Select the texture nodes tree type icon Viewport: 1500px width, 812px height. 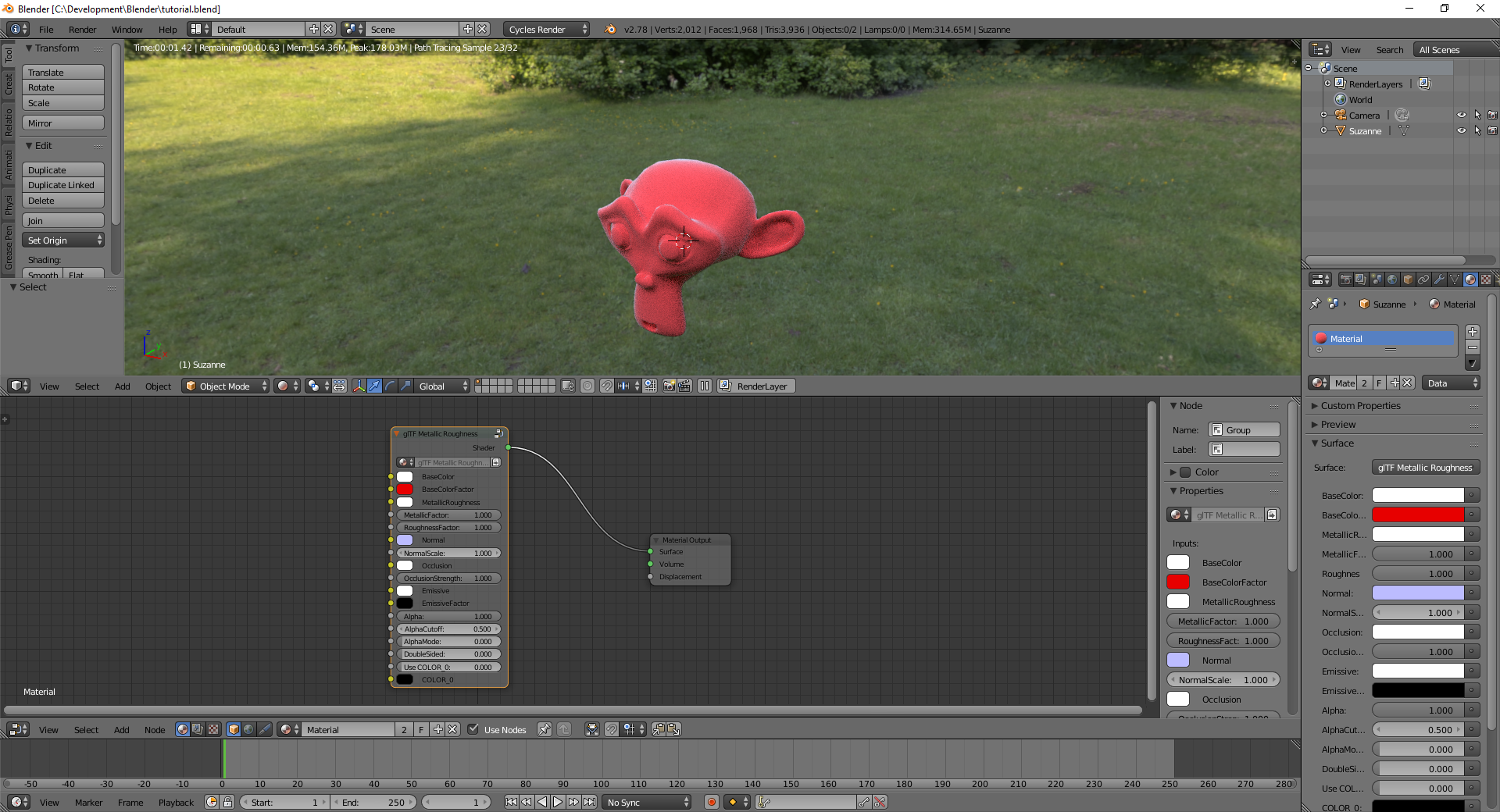click(212, 729)
